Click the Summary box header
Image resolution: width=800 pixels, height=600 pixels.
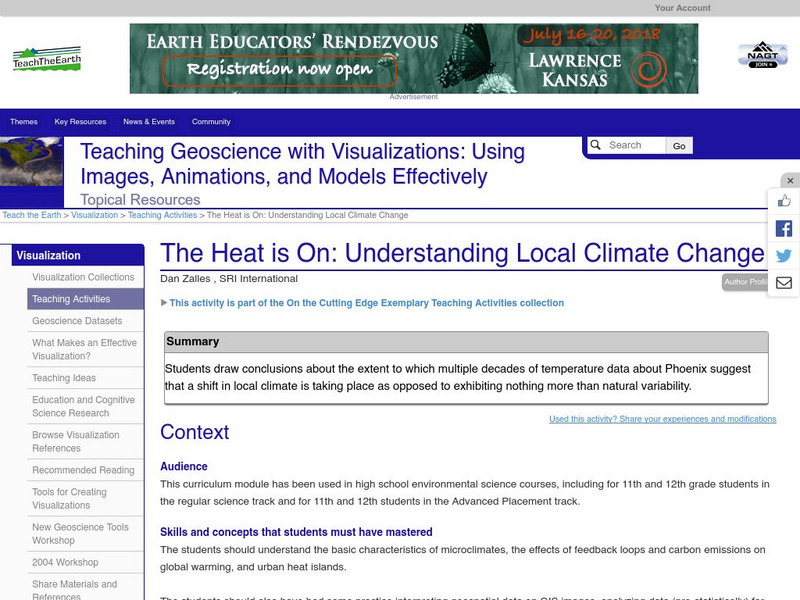click(x=466, y=342)
